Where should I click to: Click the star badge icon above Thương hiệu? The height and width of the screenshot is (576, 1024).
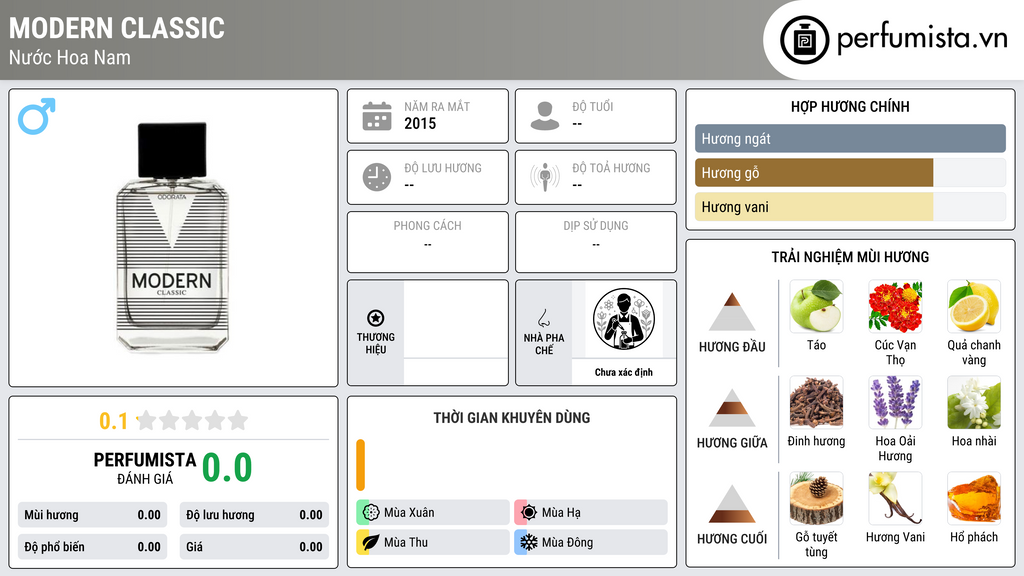[376, 318]
